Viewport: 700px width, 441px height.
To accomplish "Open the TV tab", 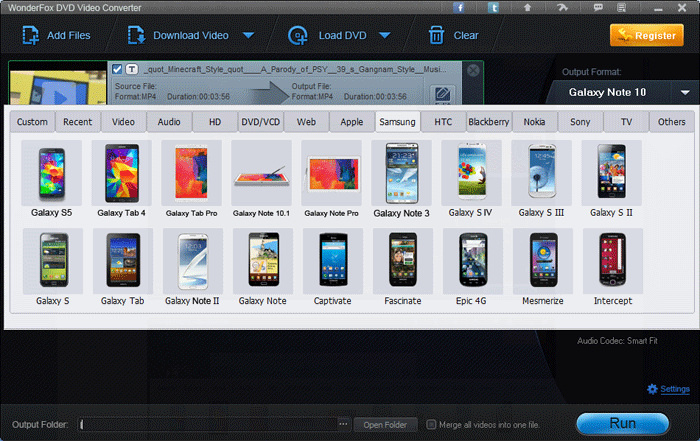I will 626,122.
